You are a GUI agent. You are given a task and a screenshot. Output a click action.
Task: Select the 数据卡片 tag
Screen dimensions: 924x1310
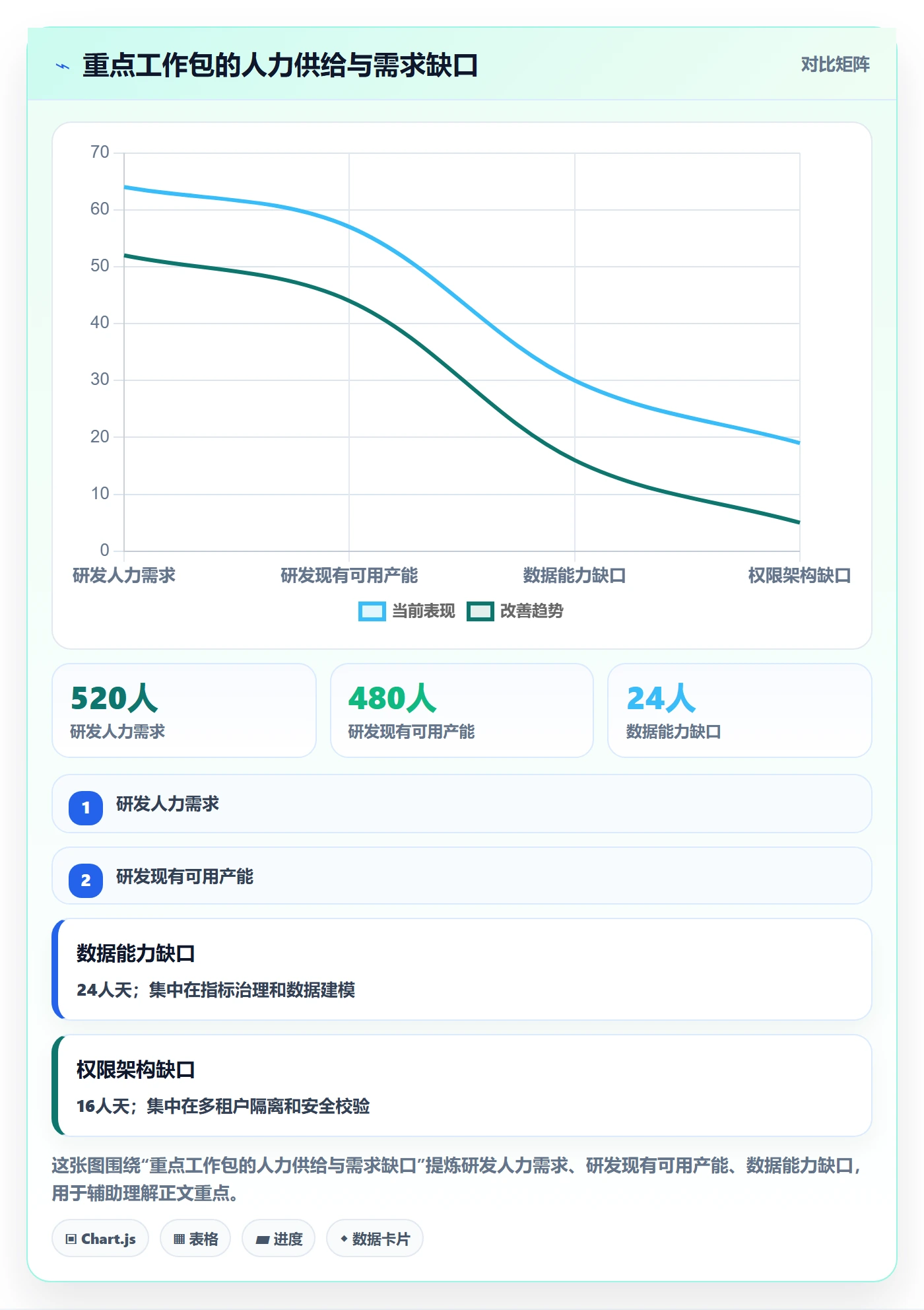[375, 1239]
